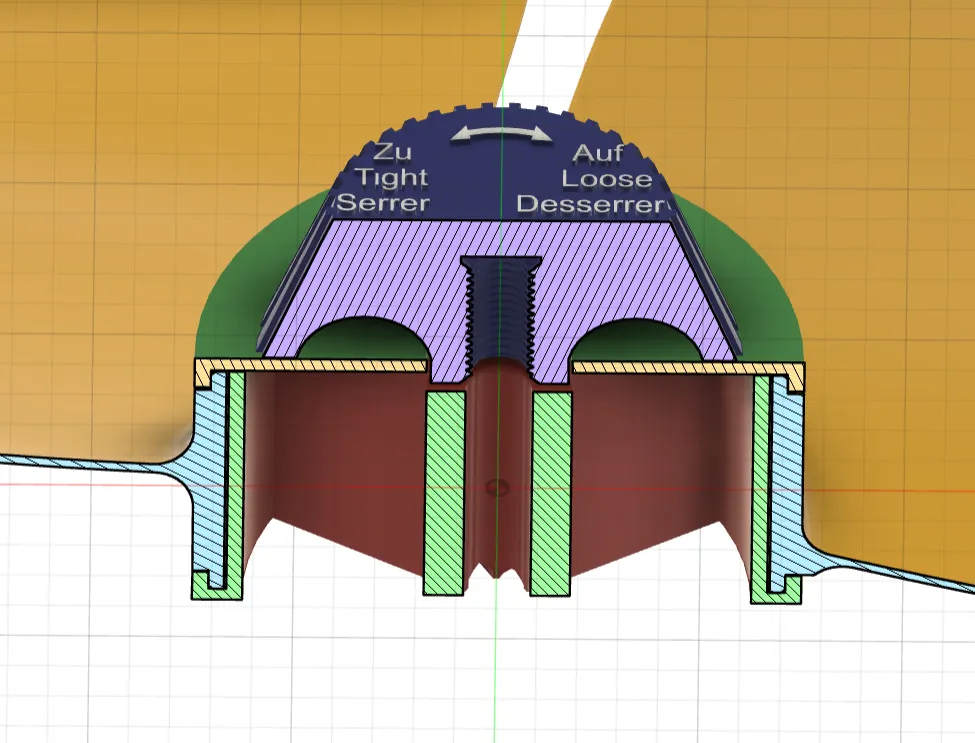This screenshot has height=743, width=975.
Task: Select the "Auf" text on the knob
Action: 598,153
